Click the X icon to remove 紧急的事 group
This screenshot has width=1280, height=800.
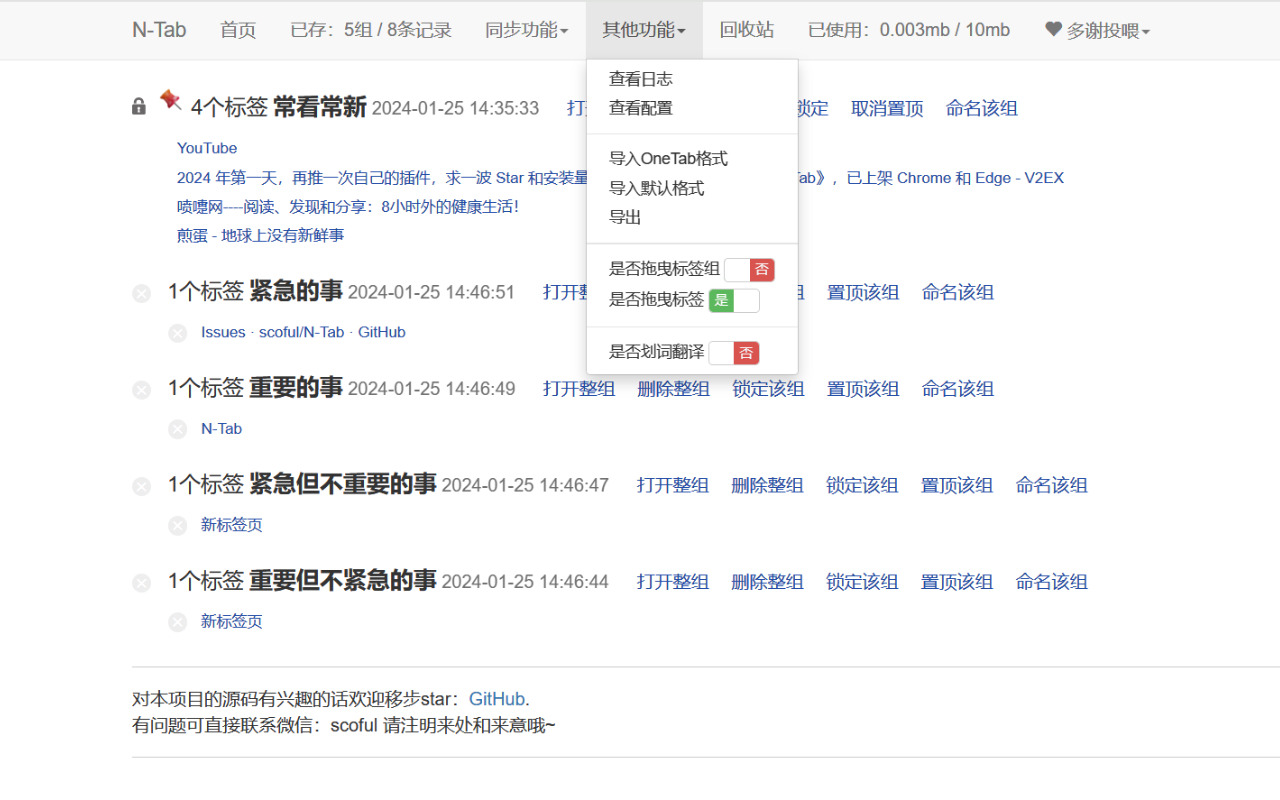(x=141, y=293)
